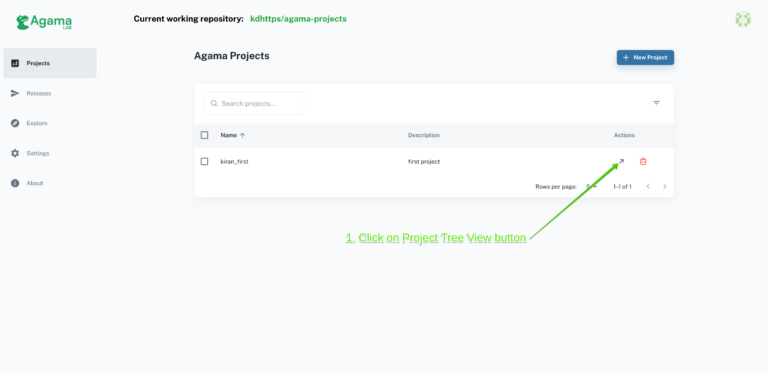Click the New Project button
The height and width of the screenshot is (373, 768).
pos(645,58)
